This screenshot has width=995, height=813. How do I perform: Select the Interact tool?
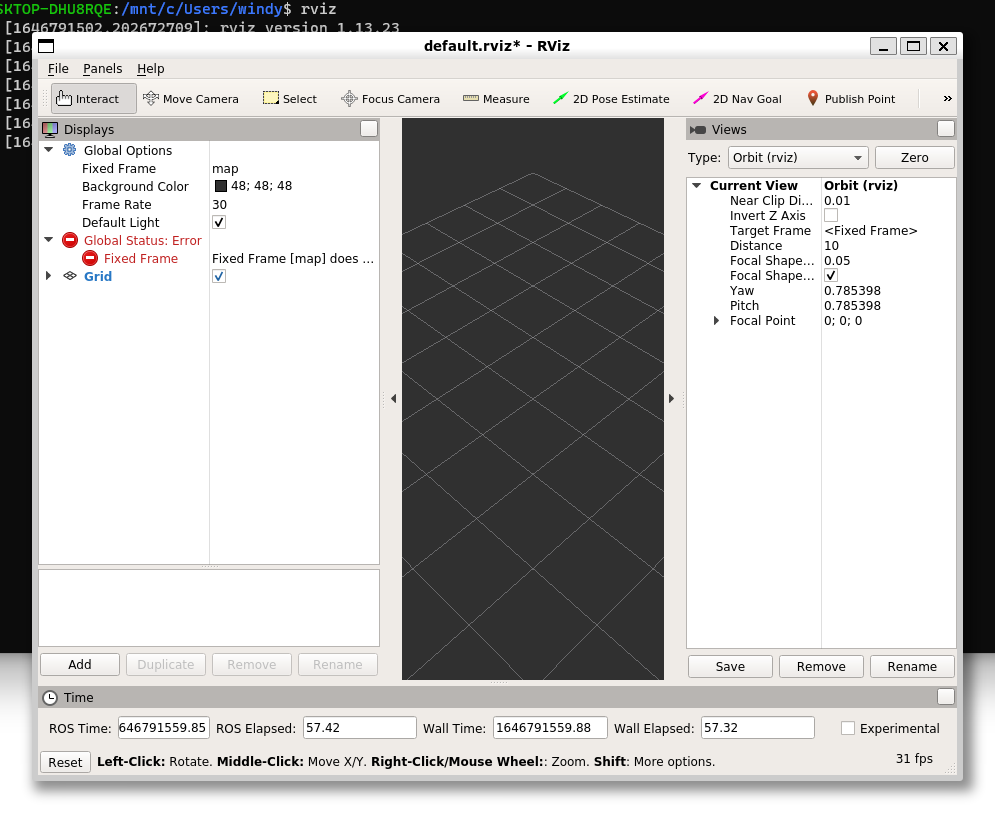coord(93,99)
